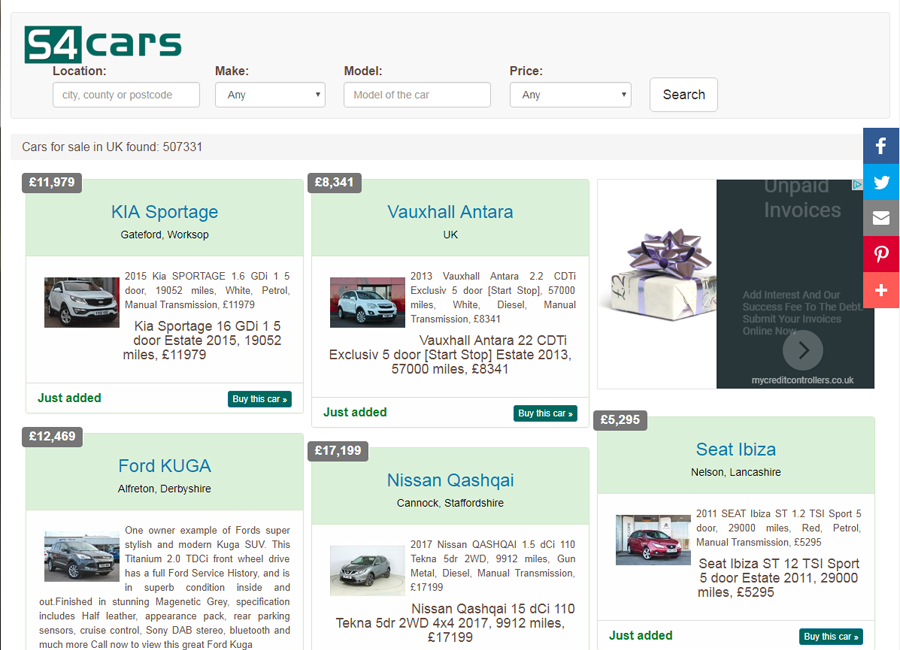Screen dimensions: 900x650
Task: Expand the Make dropdown
Action: tap(270, 95)
